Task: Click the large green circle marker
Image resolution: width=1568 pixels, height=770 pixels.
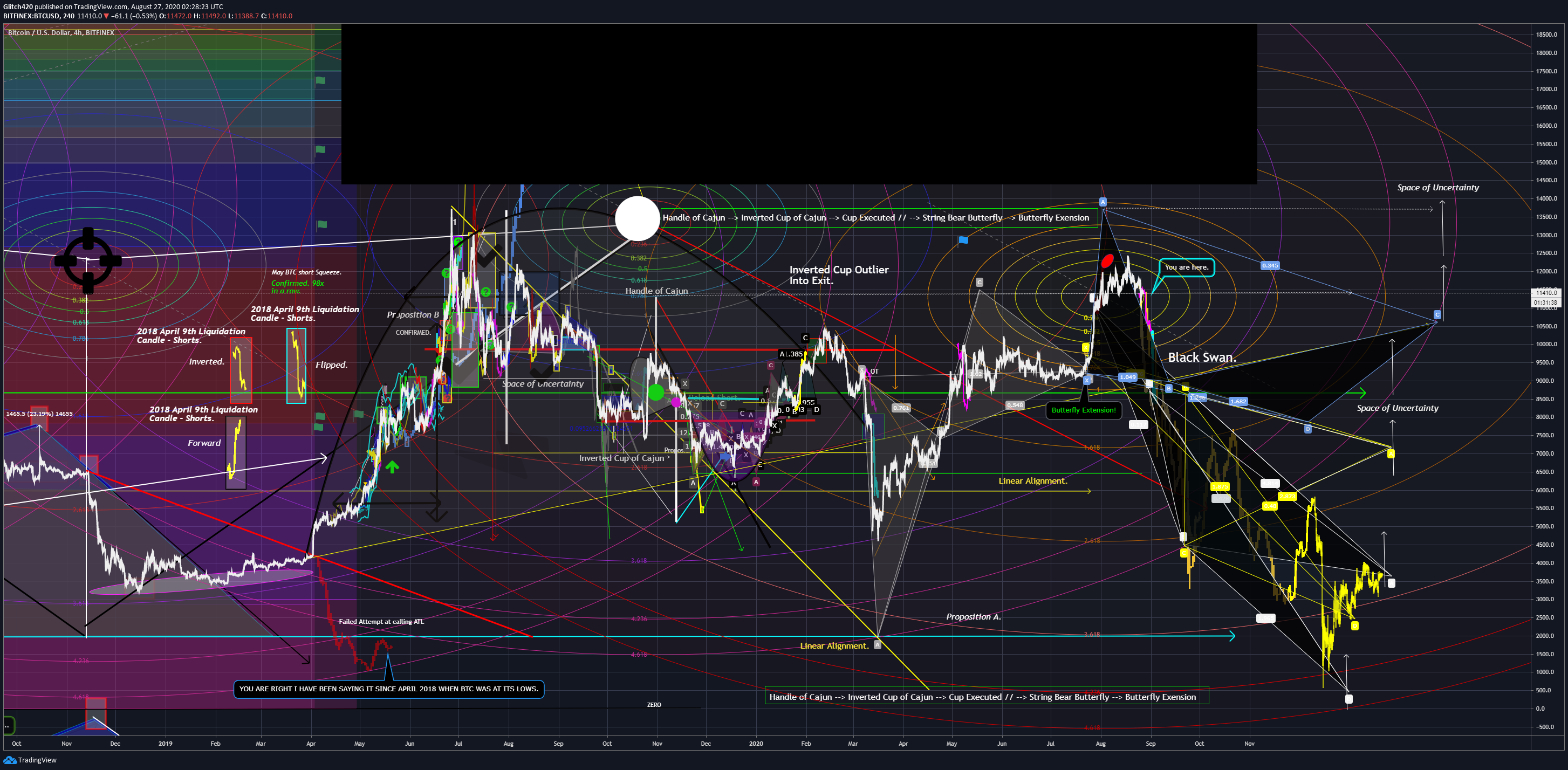Action: click(x=655, y=393)
